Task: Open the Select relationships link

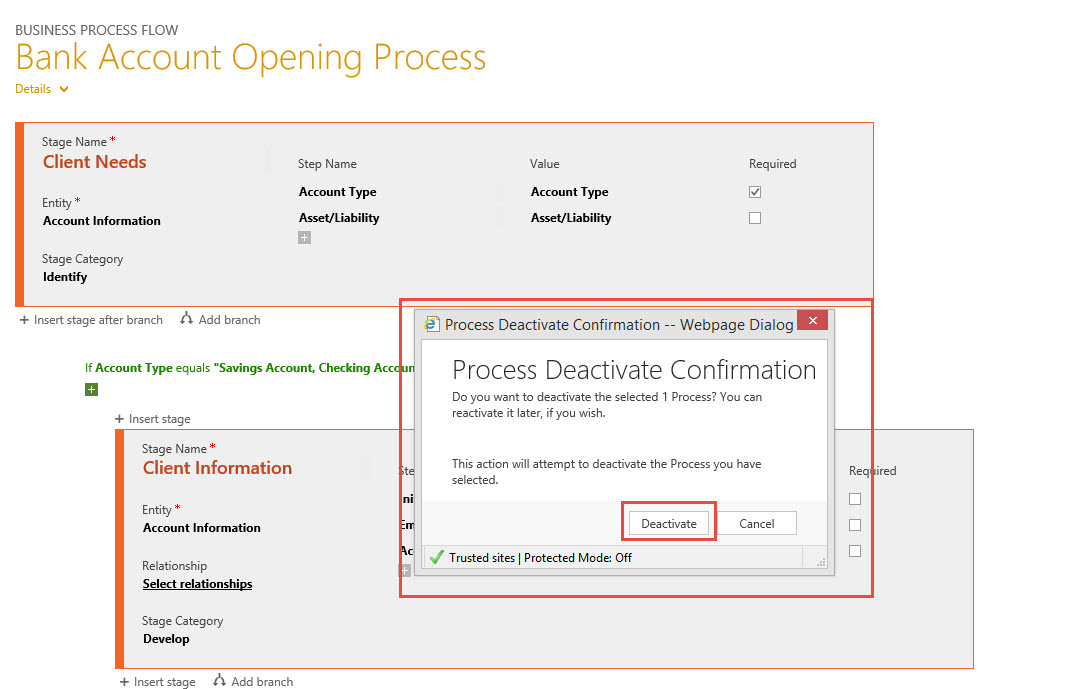Action: [197, 584]
